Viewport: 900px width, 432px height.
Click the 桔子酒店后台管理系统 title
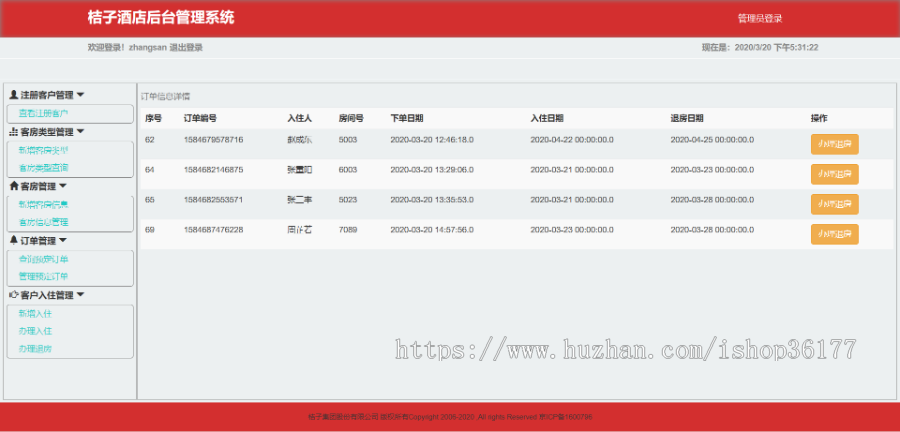pos(161,18)
